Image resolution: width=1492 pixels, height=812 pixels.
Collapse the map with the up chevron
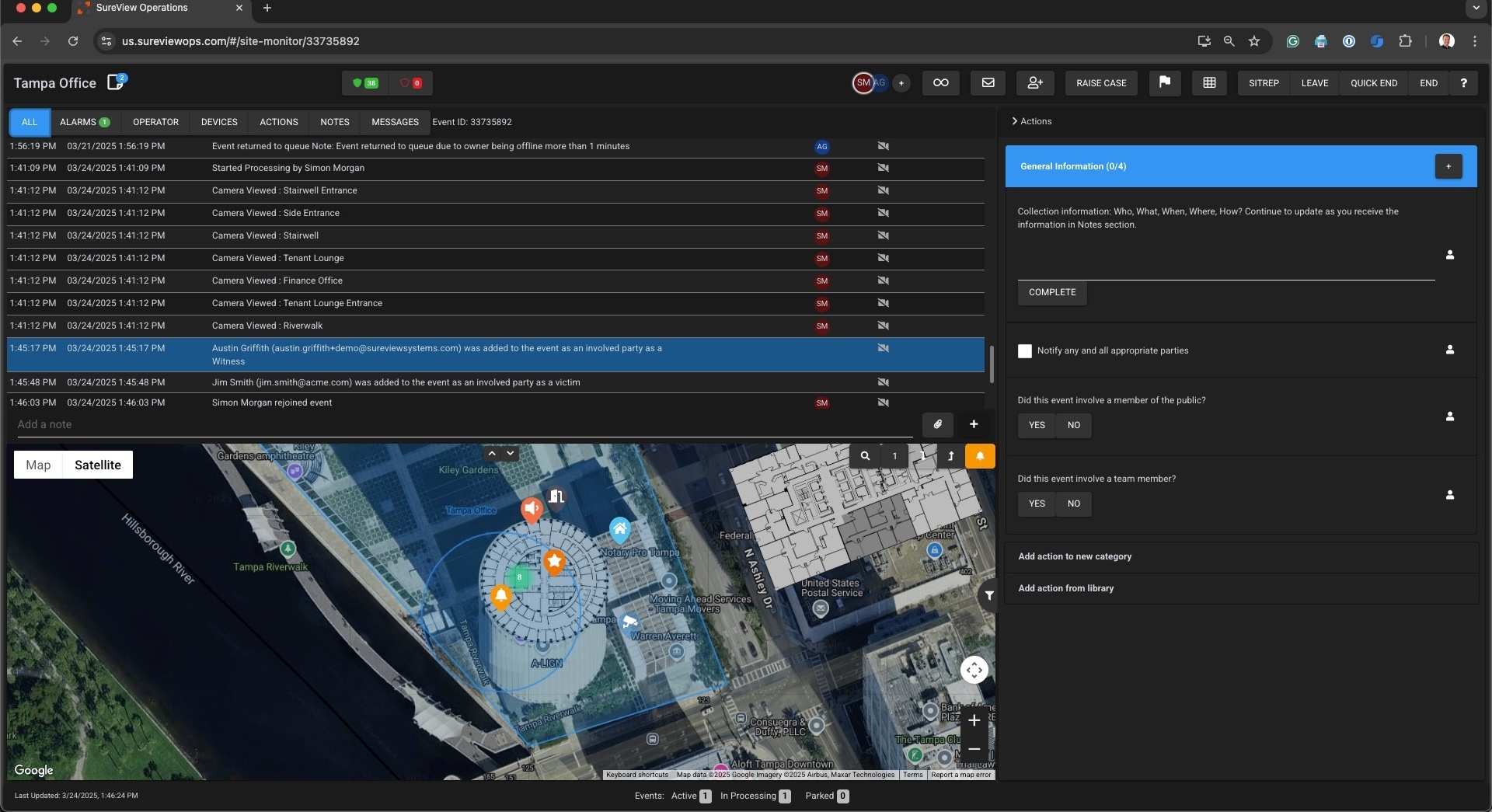[492, 453]
